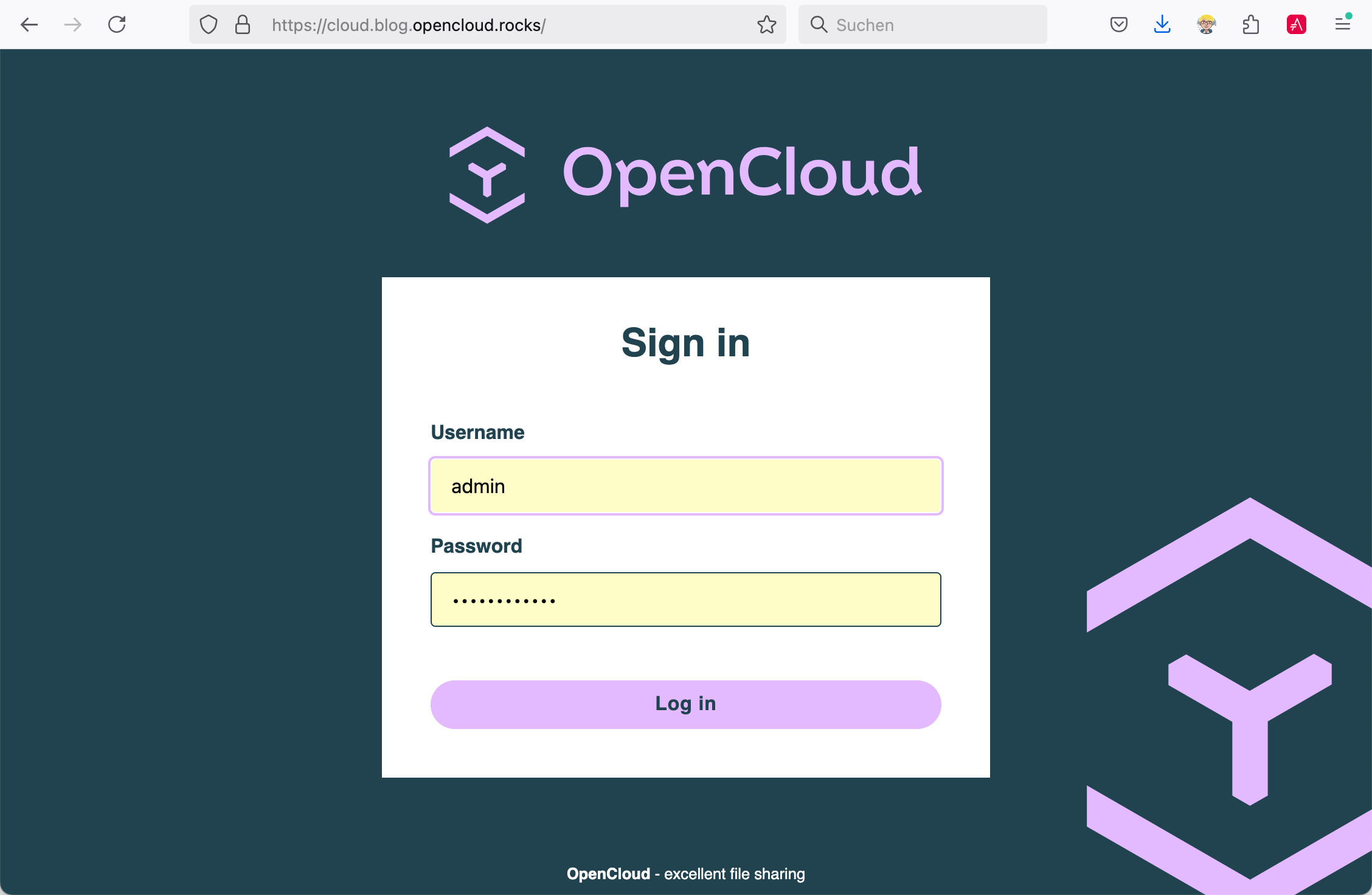This screenshot has height=895, width=1372.
Task: Save the page to Pocket
Action: pos(1118,25)
